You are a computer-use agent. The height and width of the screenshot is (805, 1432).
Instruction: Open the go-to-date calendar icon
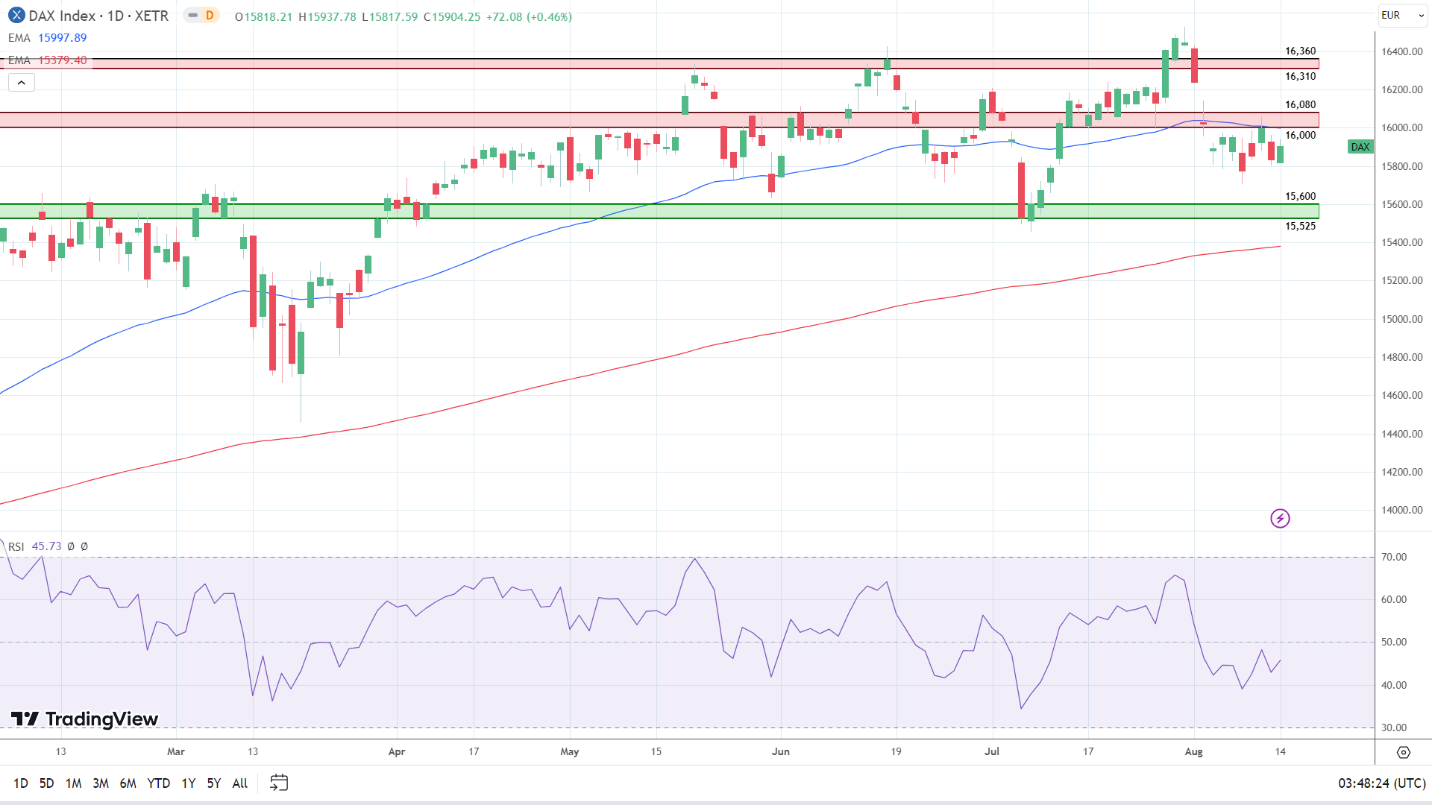279,782
